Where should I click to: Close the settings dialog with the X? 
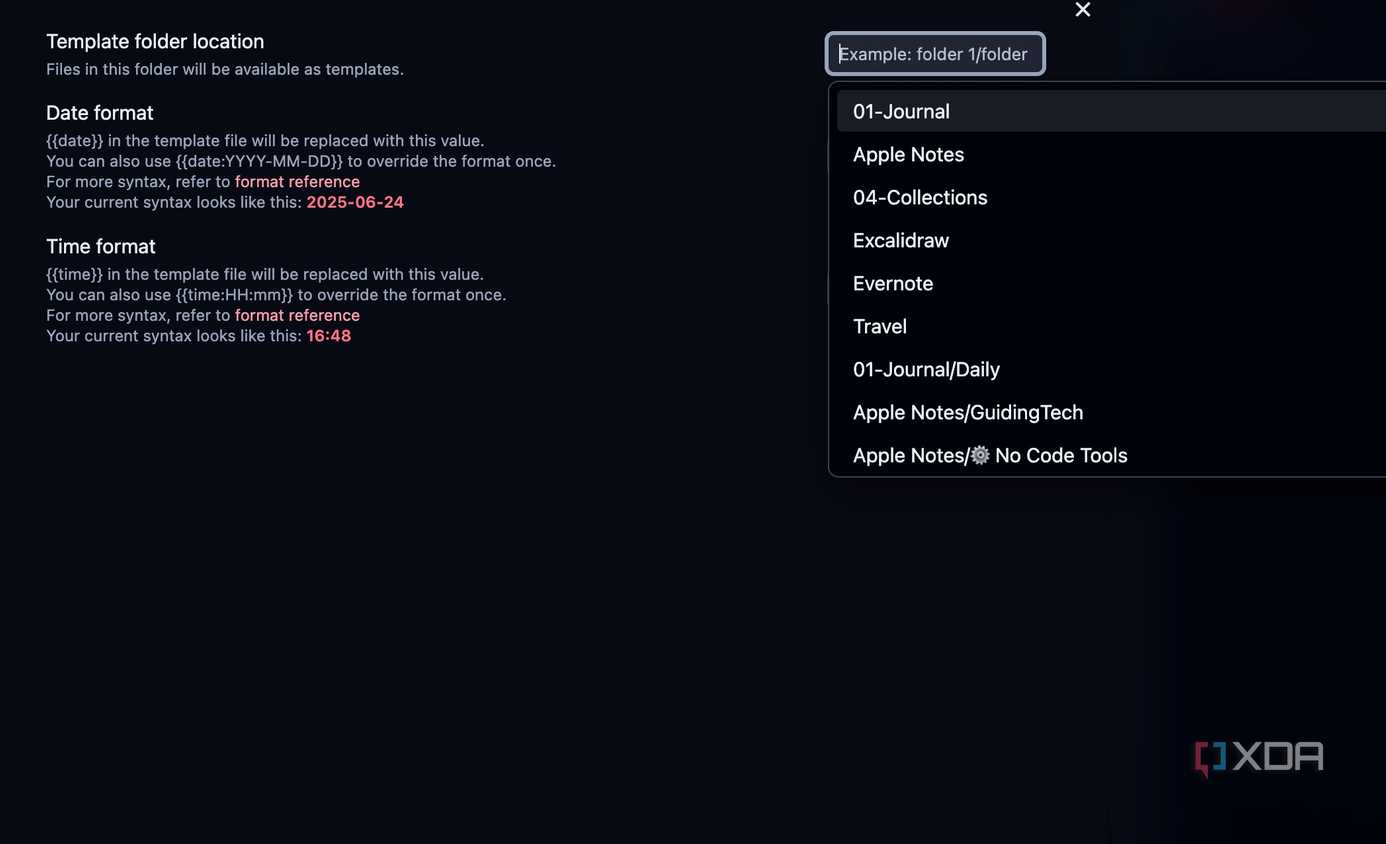coord(1082,10)
